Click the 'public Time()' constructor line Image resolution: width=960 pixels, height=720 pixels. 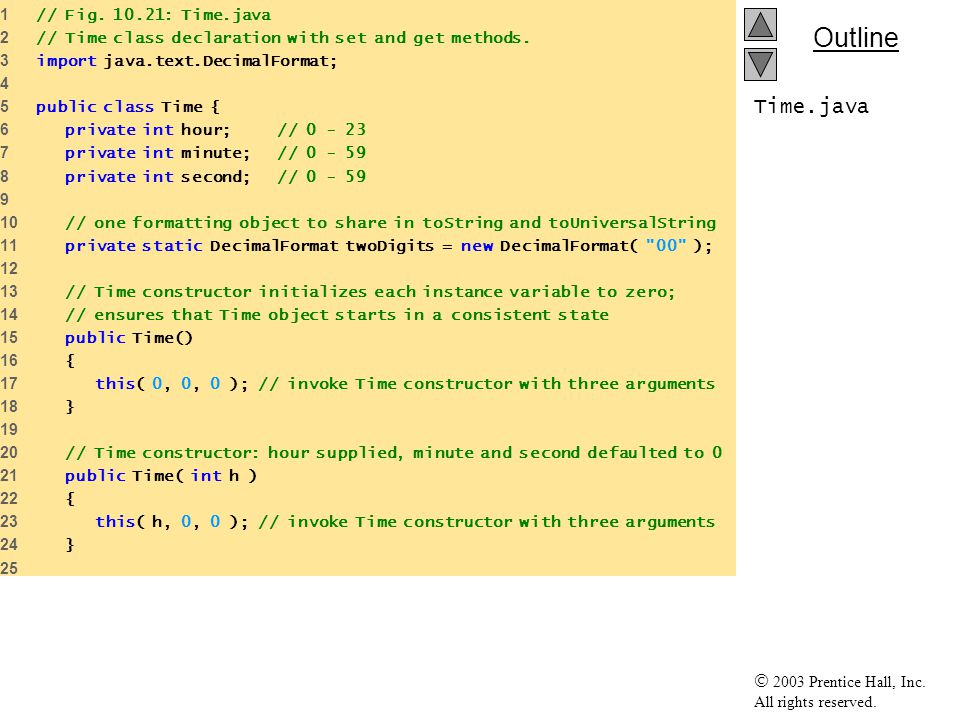129,338
